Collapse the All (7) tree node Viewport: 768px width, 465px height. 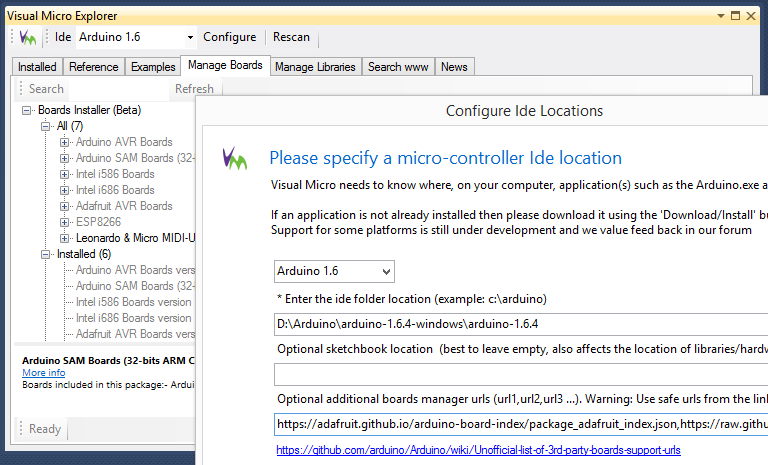click(x=46, y=126)
